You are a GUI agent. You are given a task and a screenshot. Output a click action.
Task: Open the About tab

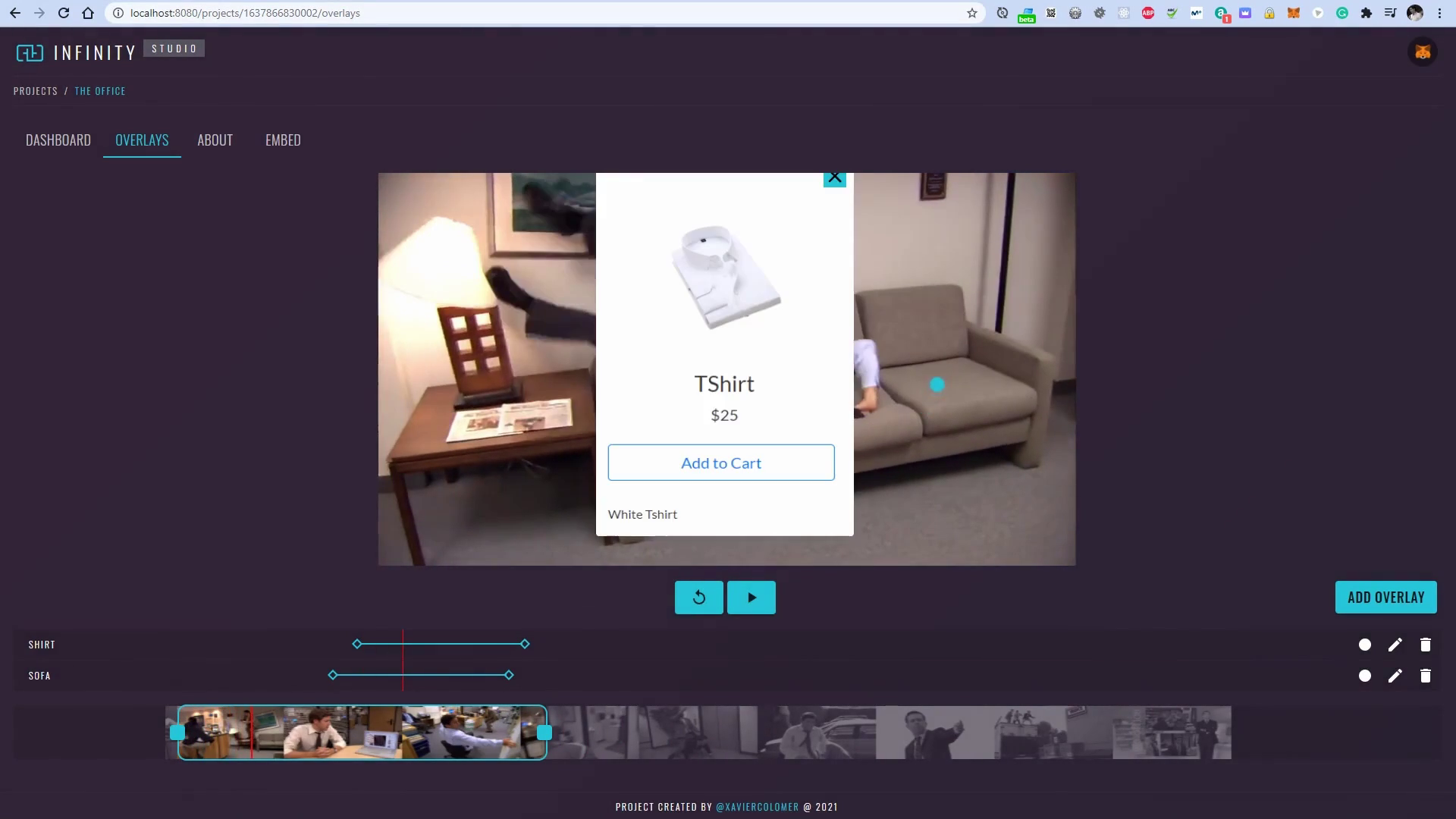click(x=215, y=140)
